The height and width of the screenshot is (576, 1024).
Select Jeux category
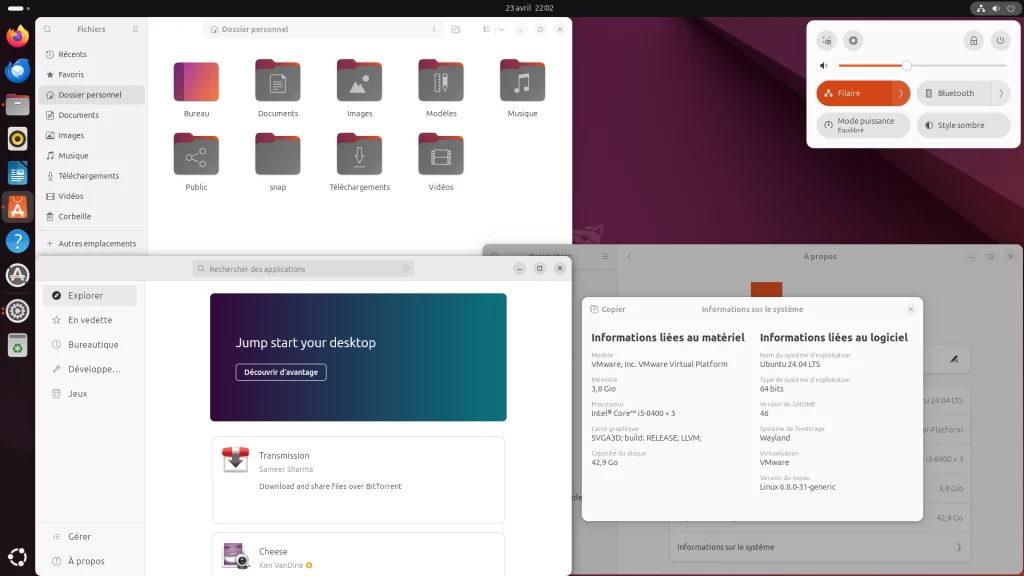tap(89, 394)
